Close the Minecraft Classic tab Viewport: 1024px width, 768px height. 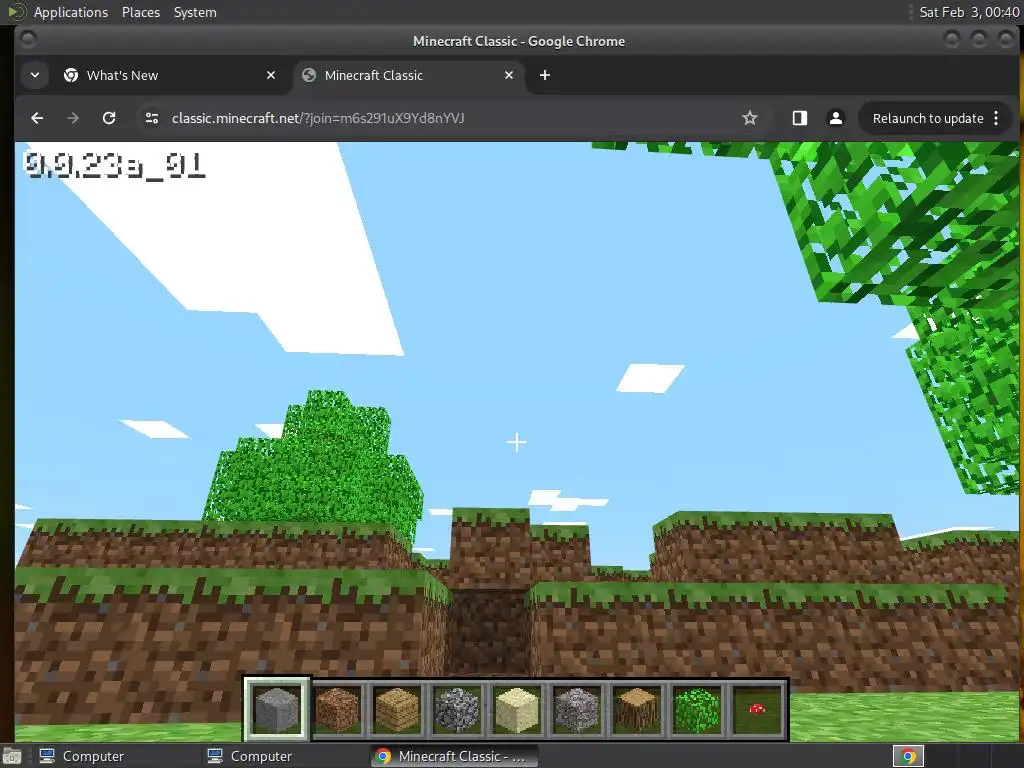(x=509, y=75)
